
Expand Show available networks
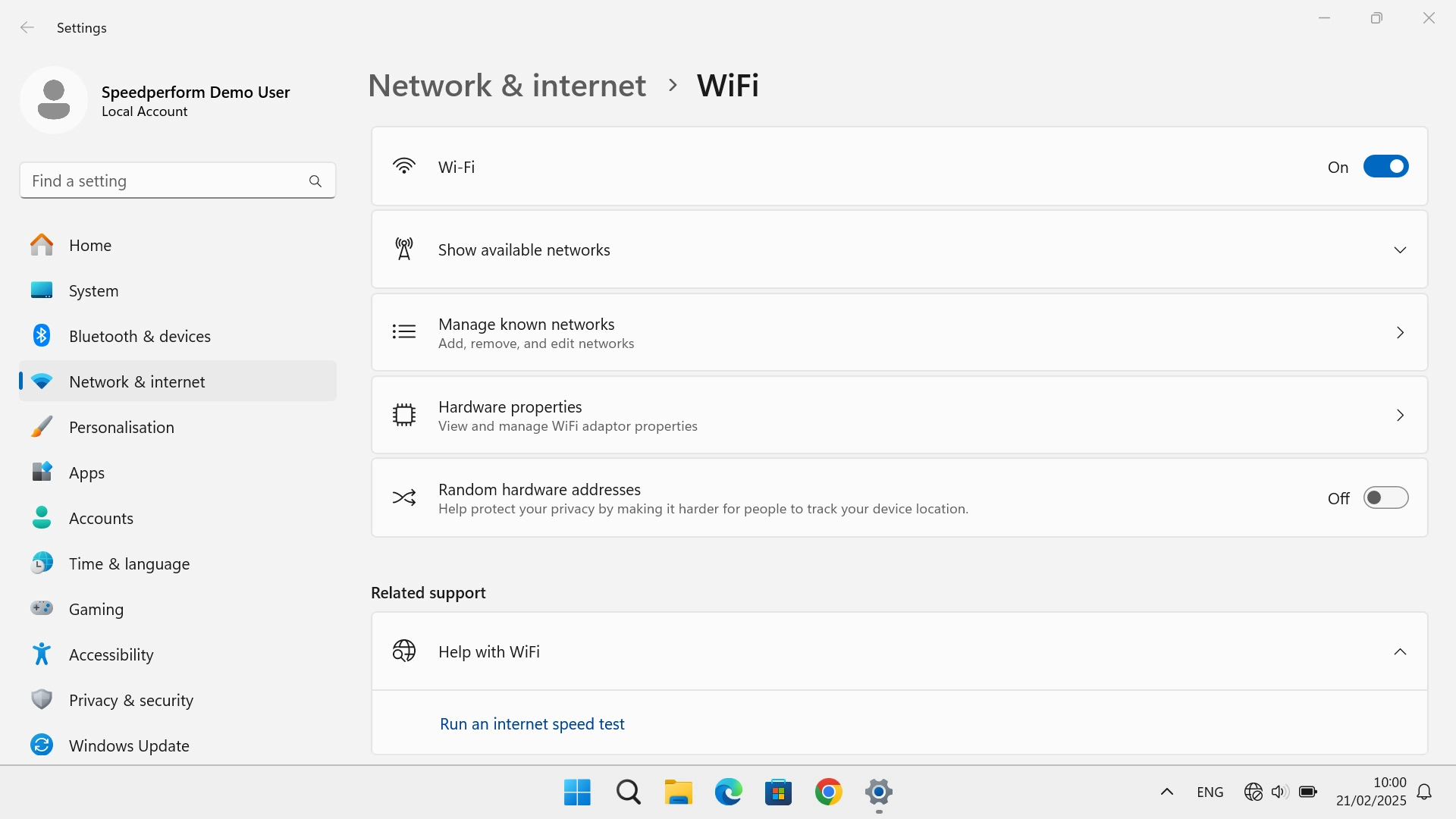pyautogui.click(x=1400, y=249)
